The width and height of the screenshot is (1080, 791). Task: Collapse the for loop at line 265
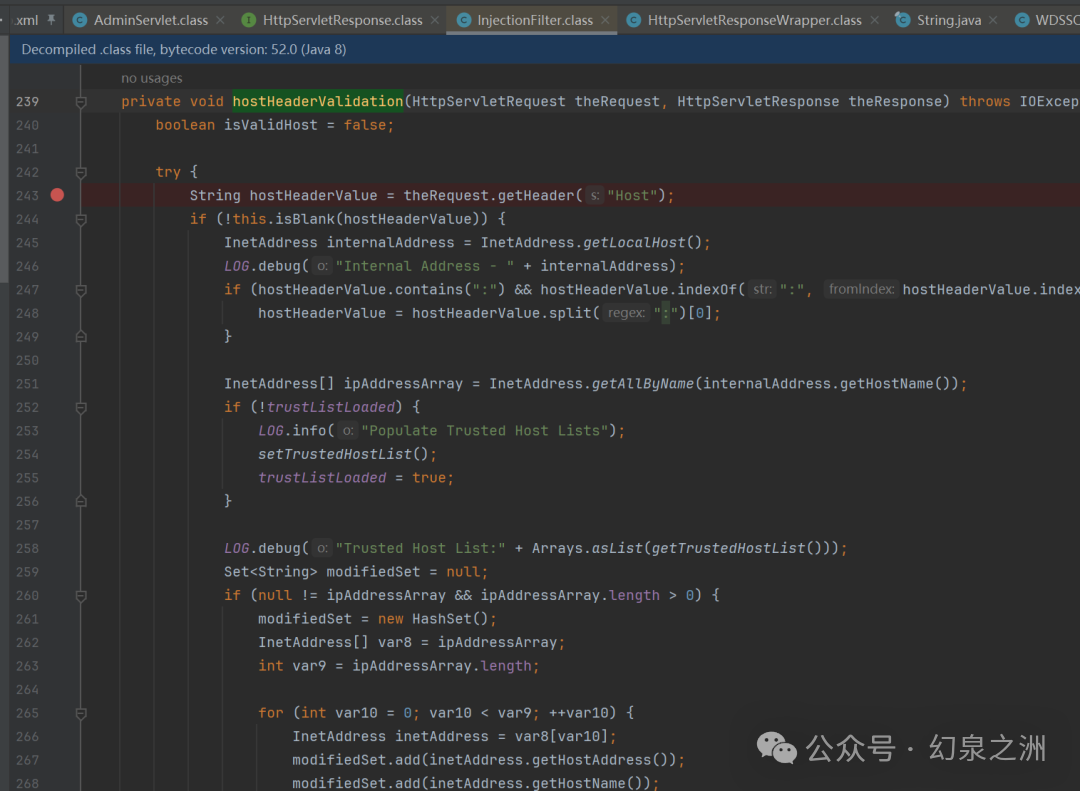(81, 714)
